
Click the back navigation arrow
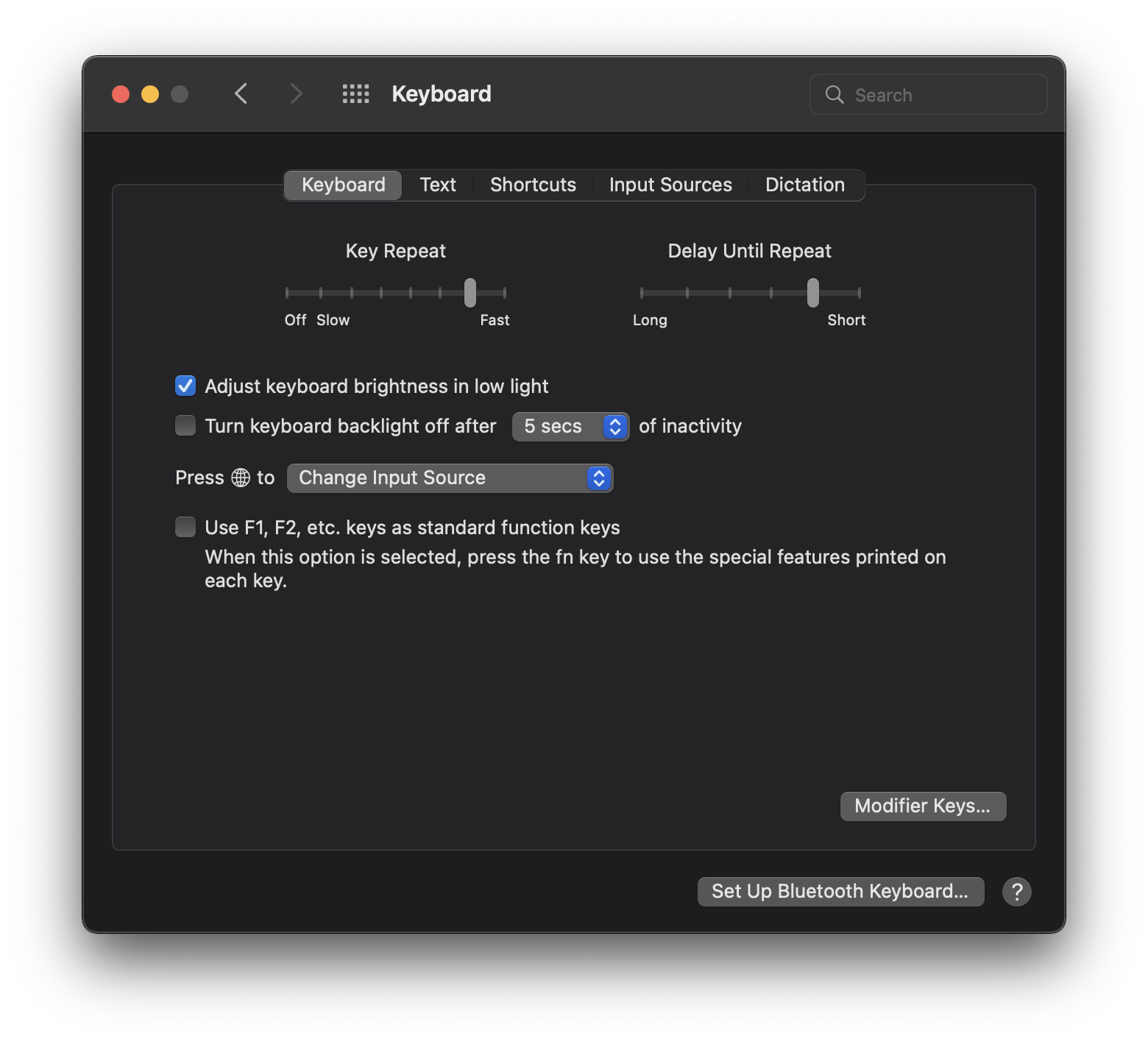(241, 94)
